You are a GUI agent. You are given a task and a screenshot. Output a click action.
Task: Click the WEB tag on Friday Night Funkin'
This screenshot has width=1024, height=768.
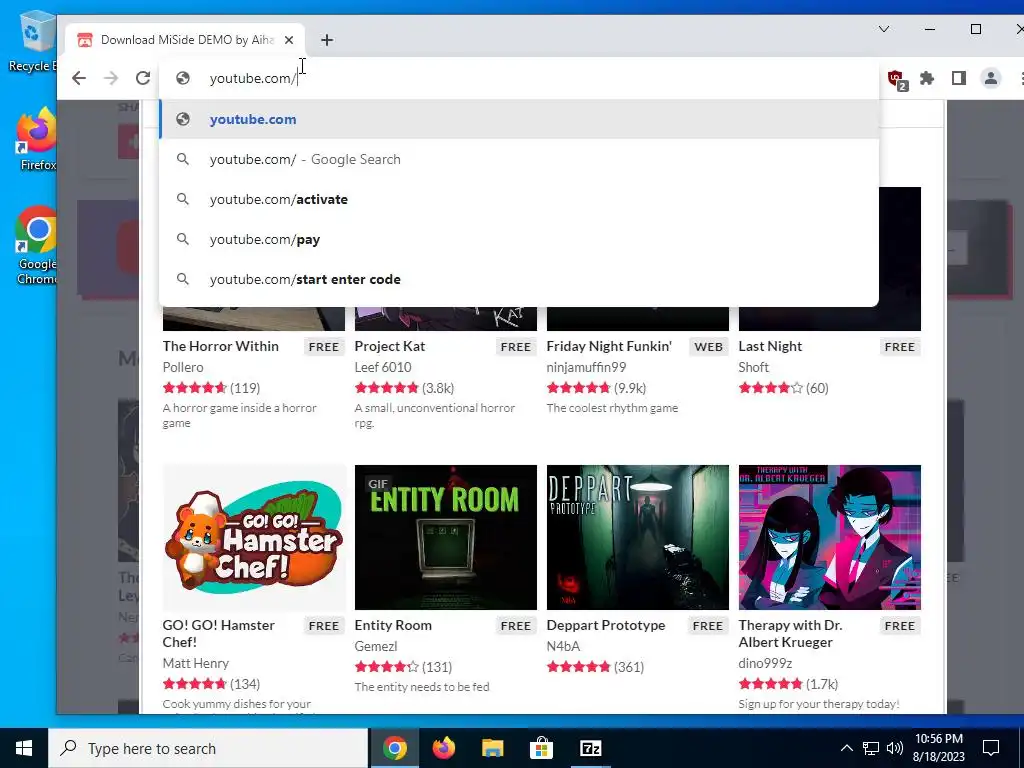[x=709, y=347]
